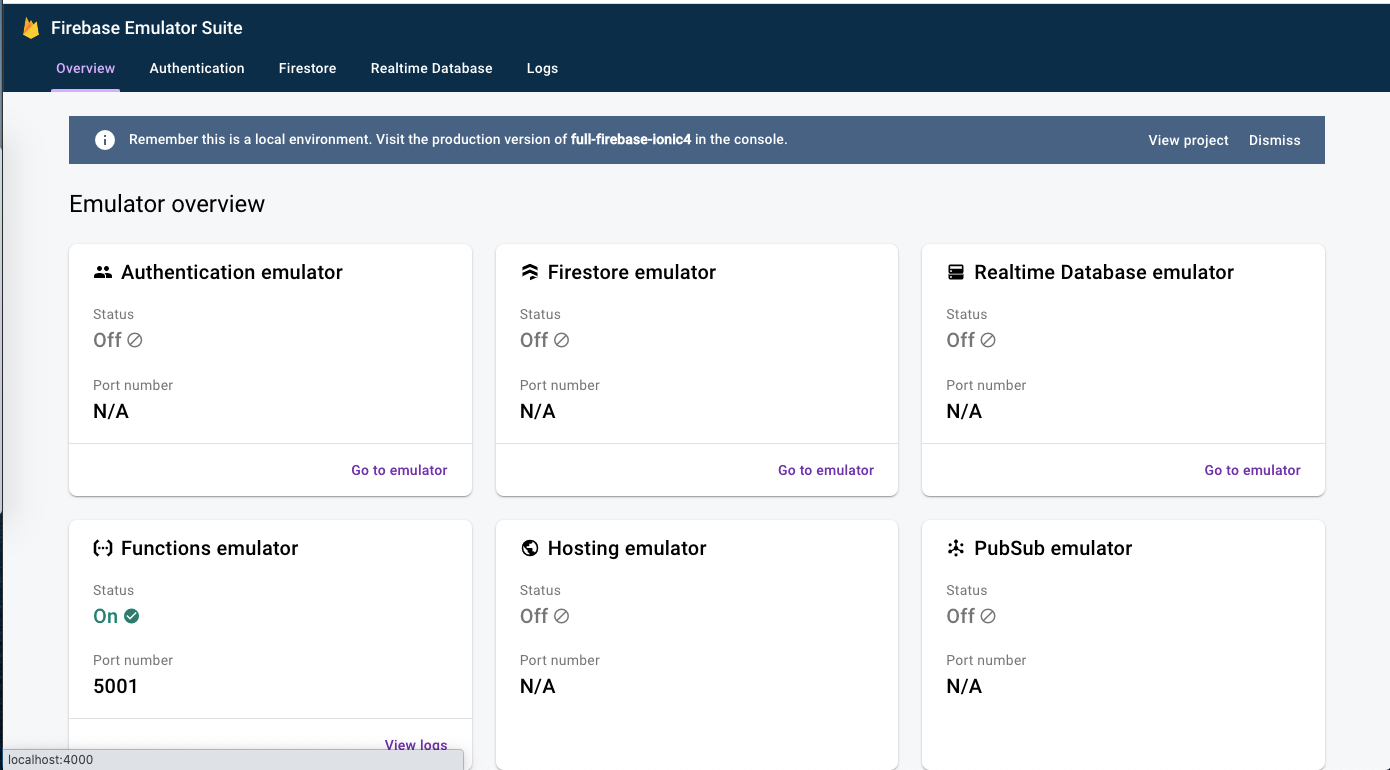Click the Realtime Database emulator storage icon

click(956, 272)
